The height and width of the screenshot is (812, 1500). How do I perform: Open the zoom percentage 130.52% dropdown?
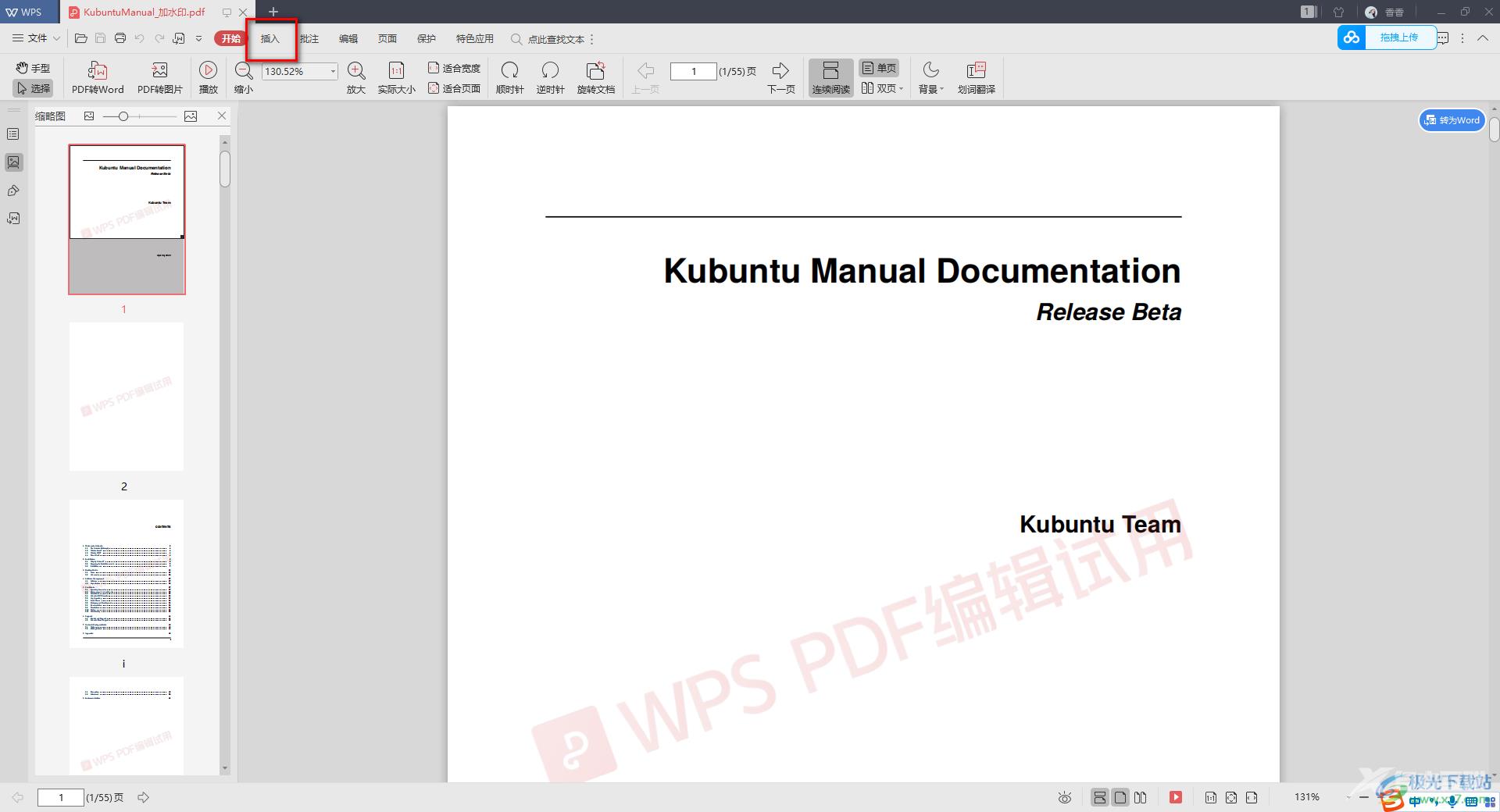(333, 71)
